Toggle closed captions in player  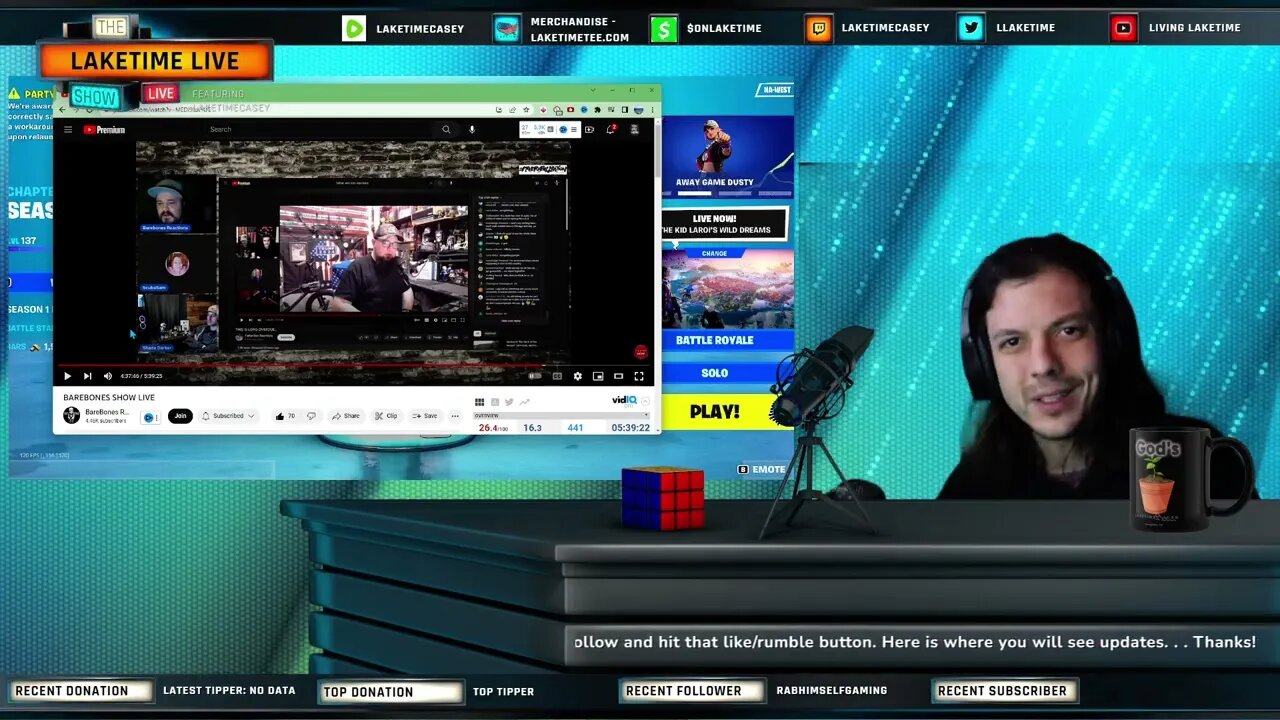pos(557,376)
